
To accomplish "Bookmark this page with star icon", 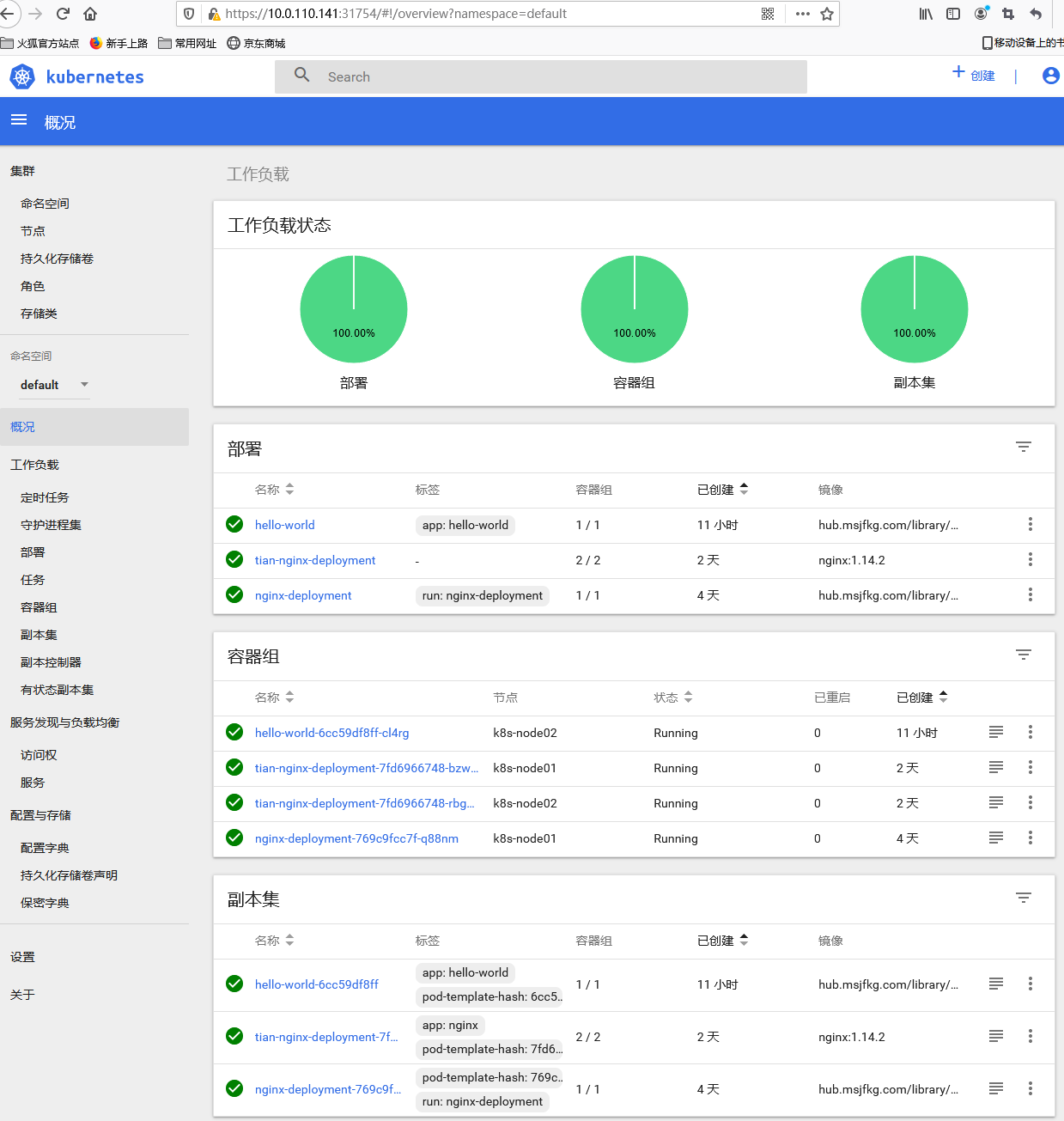I will (827, 14).
